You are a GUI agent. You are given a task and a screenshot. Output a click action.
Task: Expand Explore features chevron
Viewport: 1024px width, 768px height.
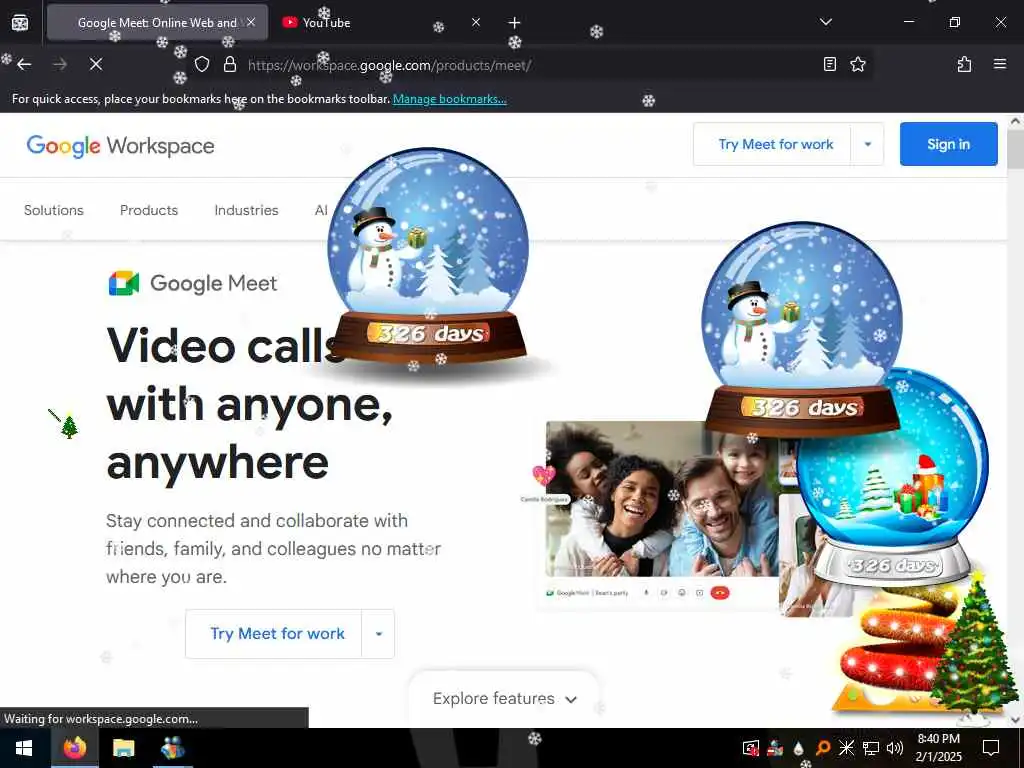571,699
